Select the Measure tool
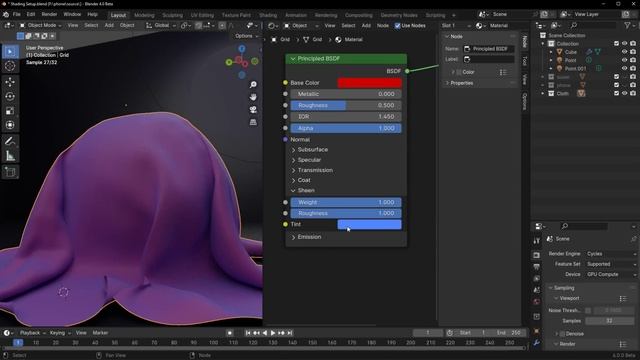Viewport: 640px width, 360px height. pyautogui.click(x=10, y=156)
